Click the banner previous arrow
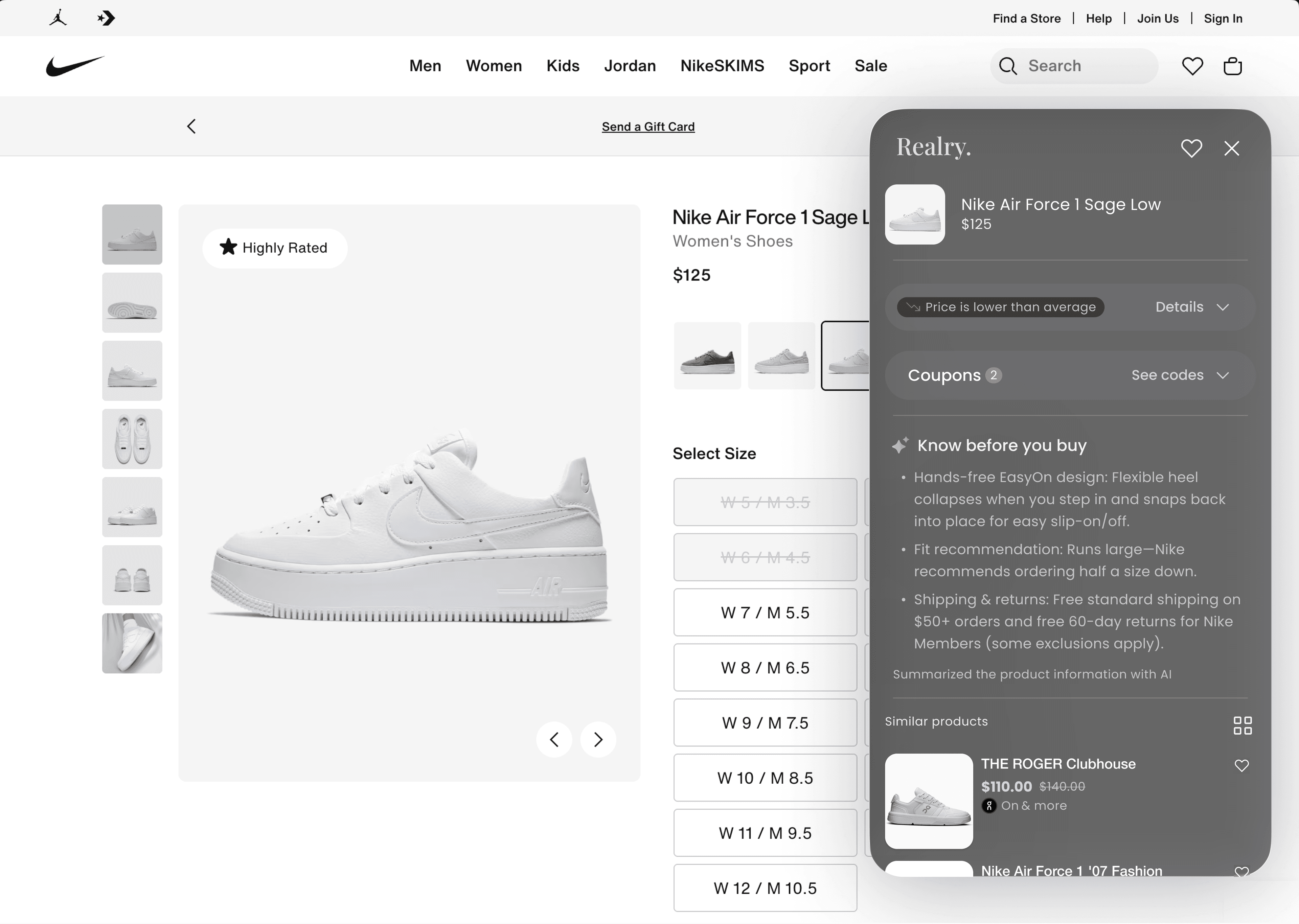 pos(191,126)
